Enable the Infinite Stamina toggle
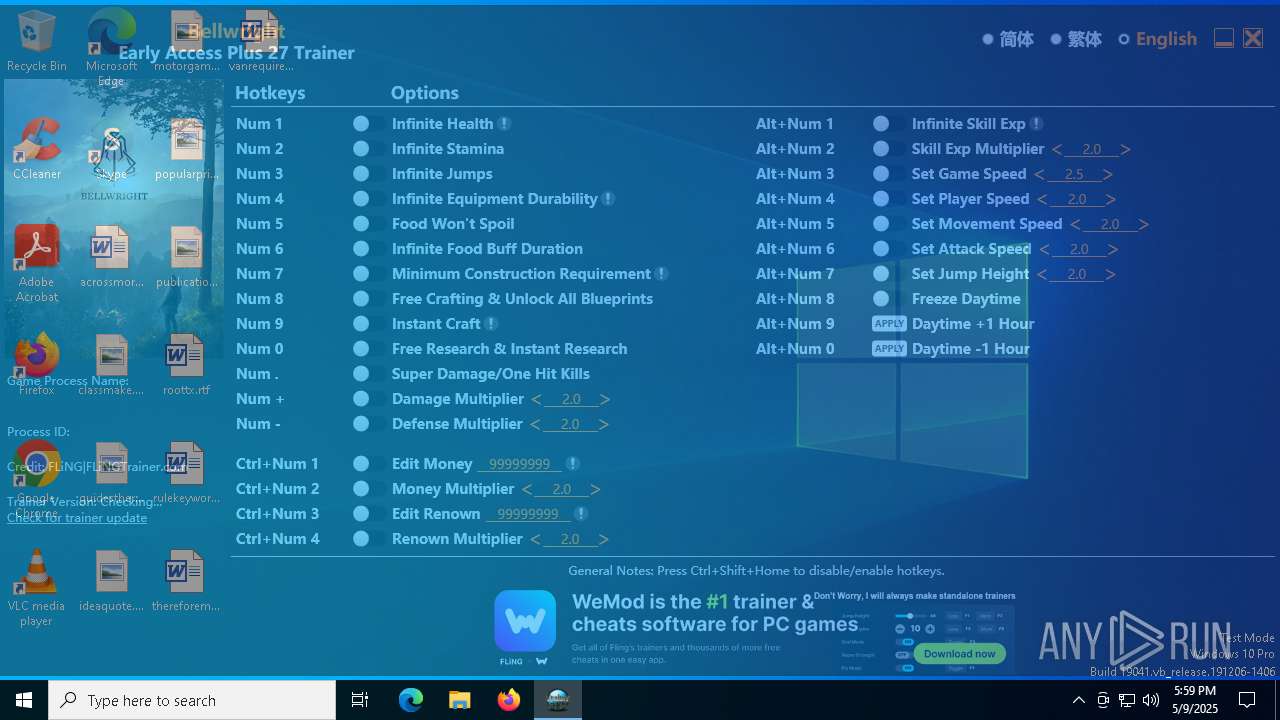This screenshot has width=1280, height=720. (369, 149)
